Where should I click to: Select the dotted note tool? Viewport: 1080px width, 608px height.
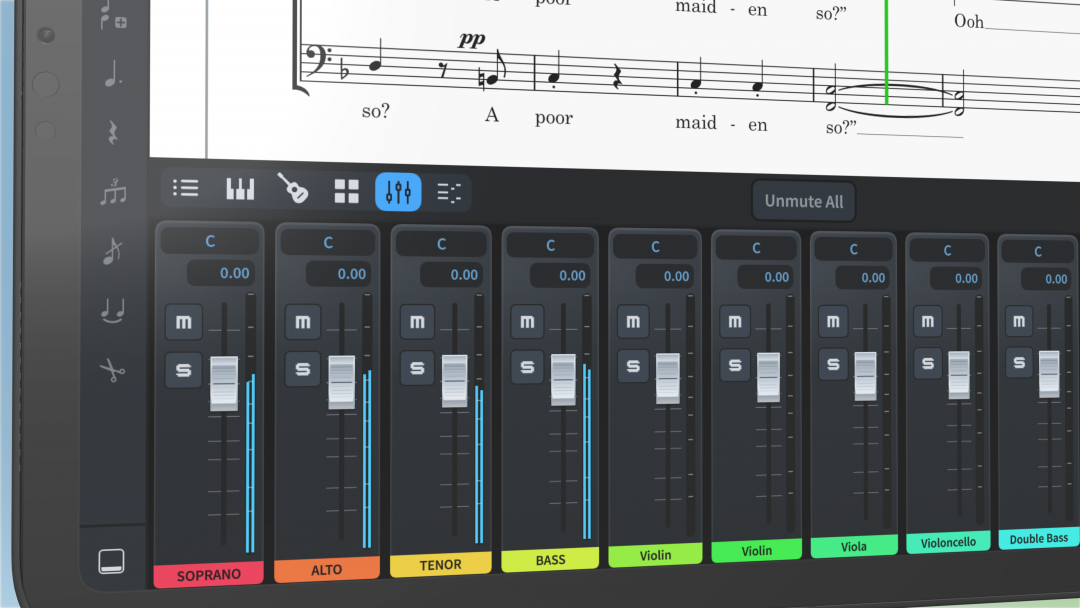point(114,74)
